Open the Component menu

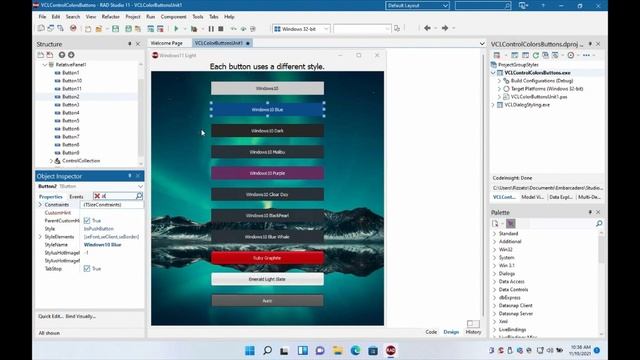click(173, 17)
